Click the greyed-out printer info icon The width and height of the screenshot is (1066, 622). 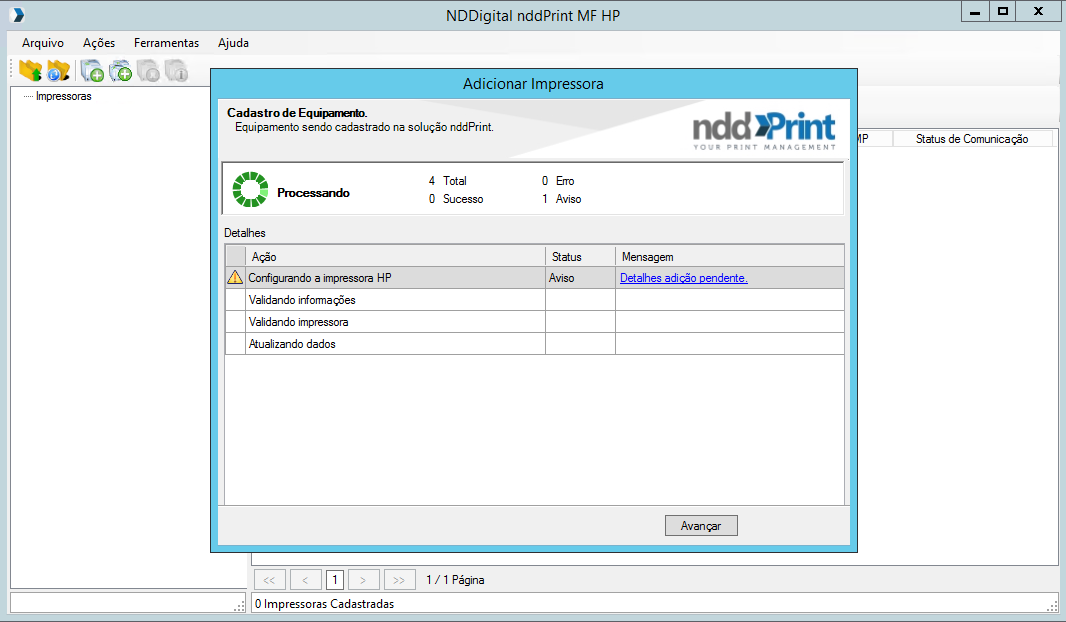click(x=177, y=70)
